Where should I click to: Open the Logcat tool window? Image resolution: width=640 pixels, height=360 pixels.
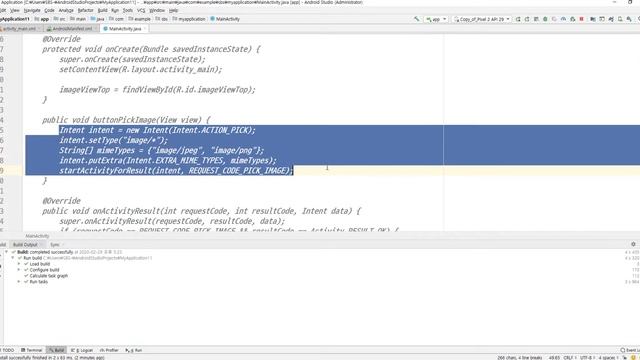click(x=82, y=350)
